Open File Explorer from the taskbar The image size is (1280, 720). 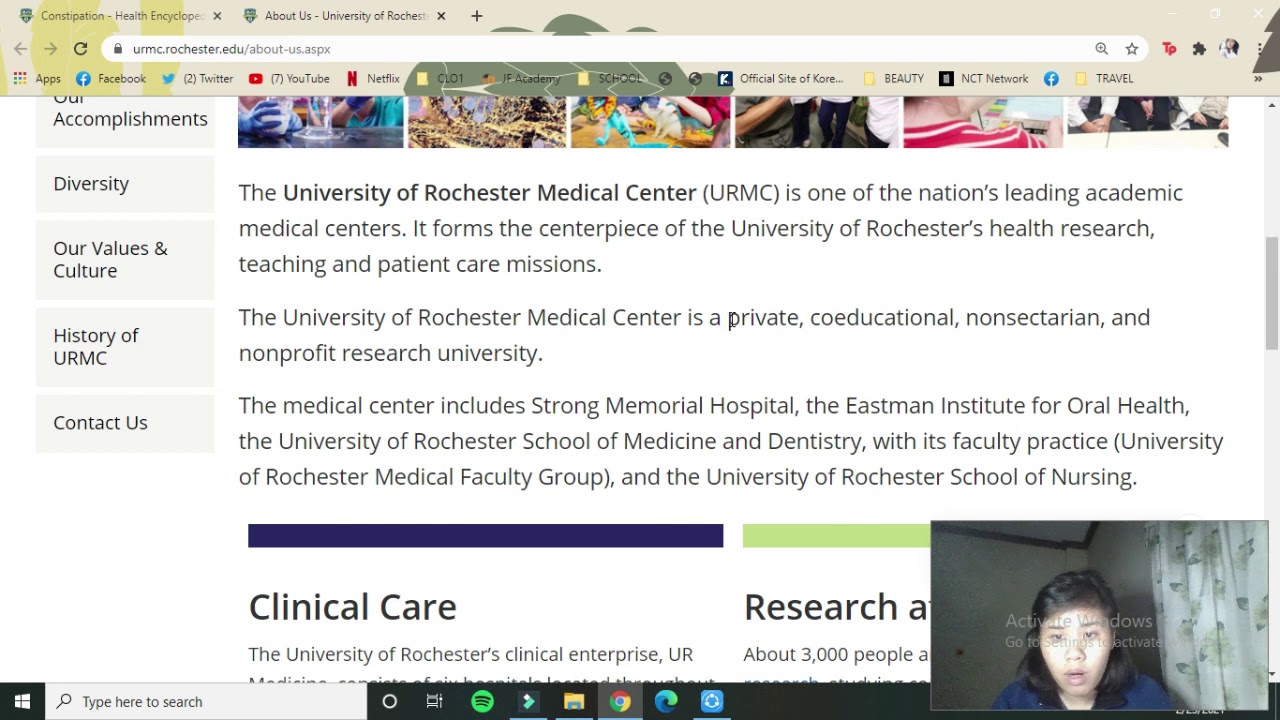pos(574,702)
